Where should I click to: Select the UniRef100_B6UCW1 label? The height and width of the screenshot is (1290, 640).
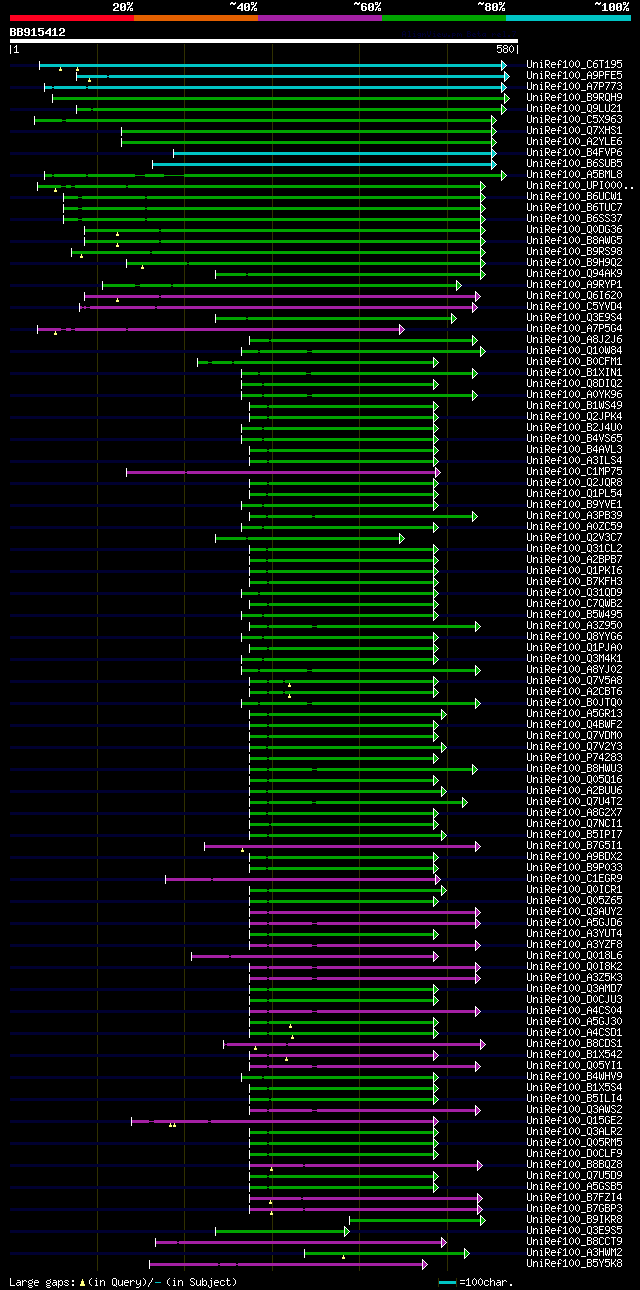[x=574, y=196]
